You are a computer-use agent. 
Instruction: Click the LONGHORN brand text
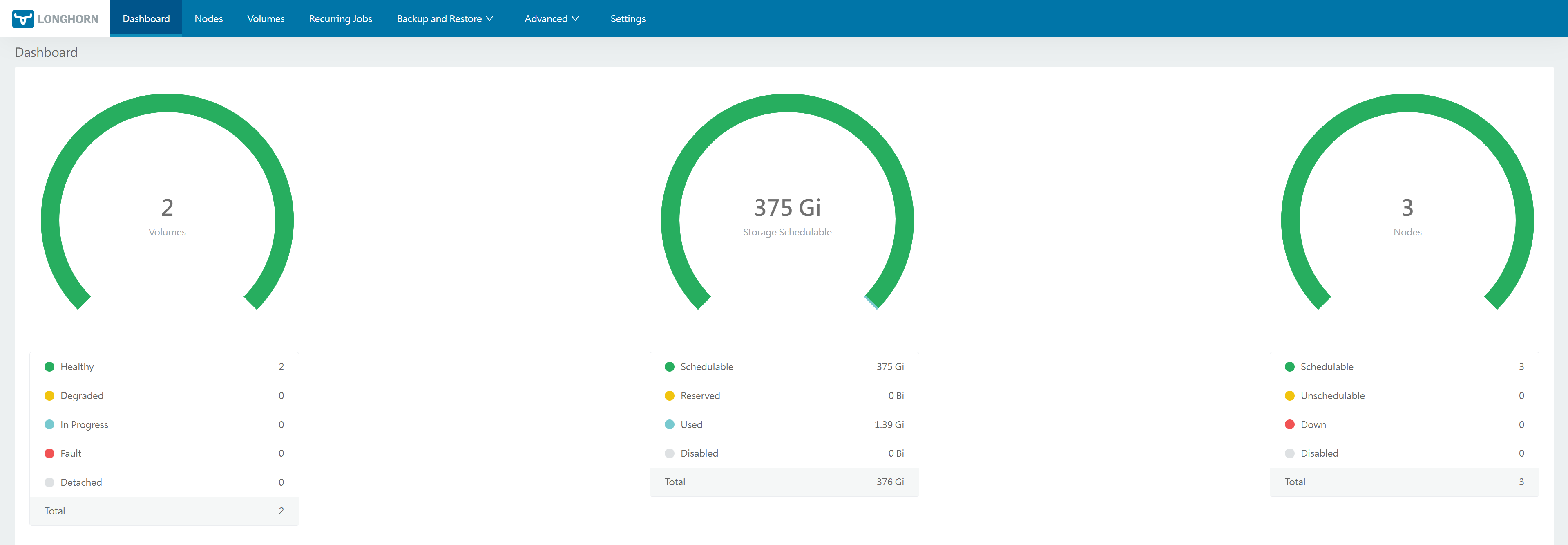point(67,19)
